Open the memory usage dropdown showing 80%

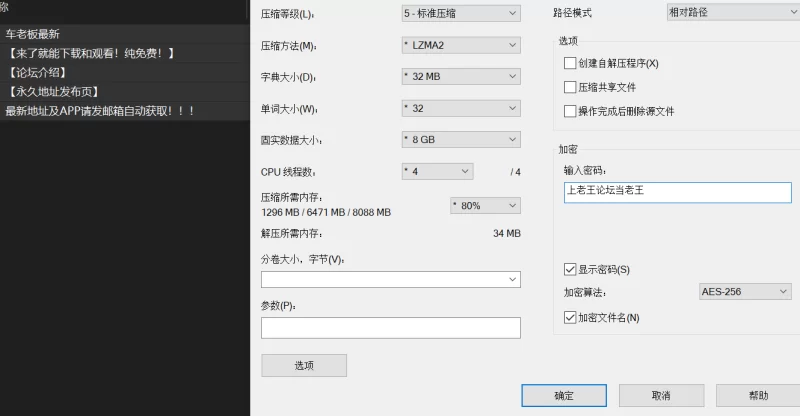pyautogui.click(x=485, y=206)
